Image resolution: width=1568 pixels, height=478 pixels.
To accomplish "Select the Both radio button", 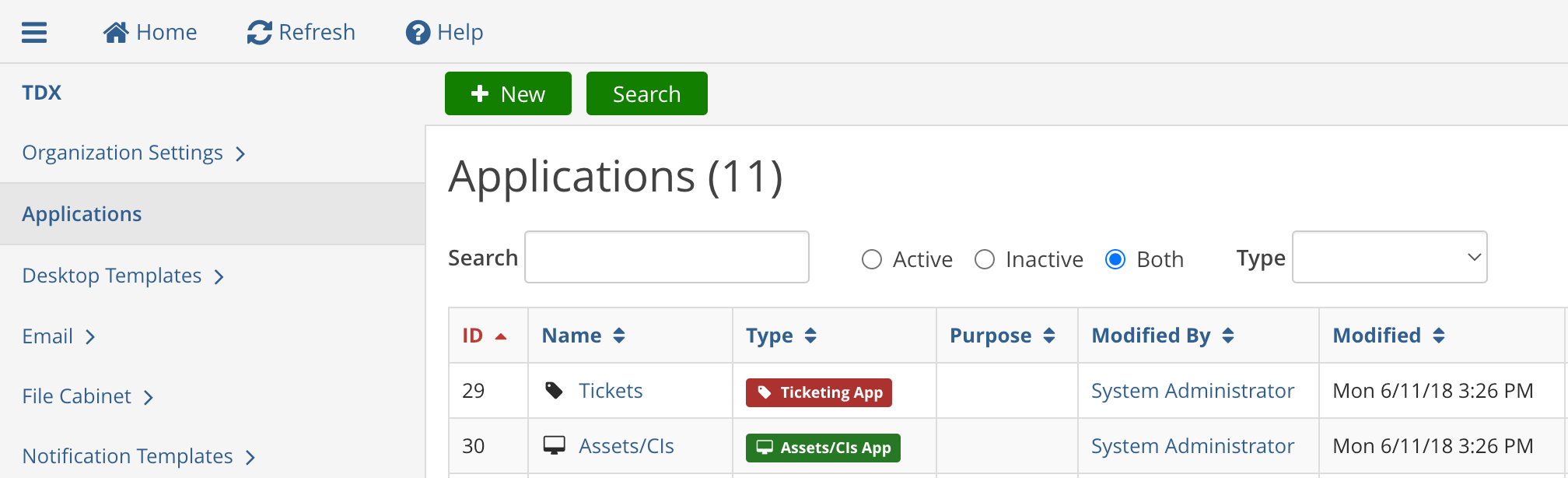I will 1117,260.
